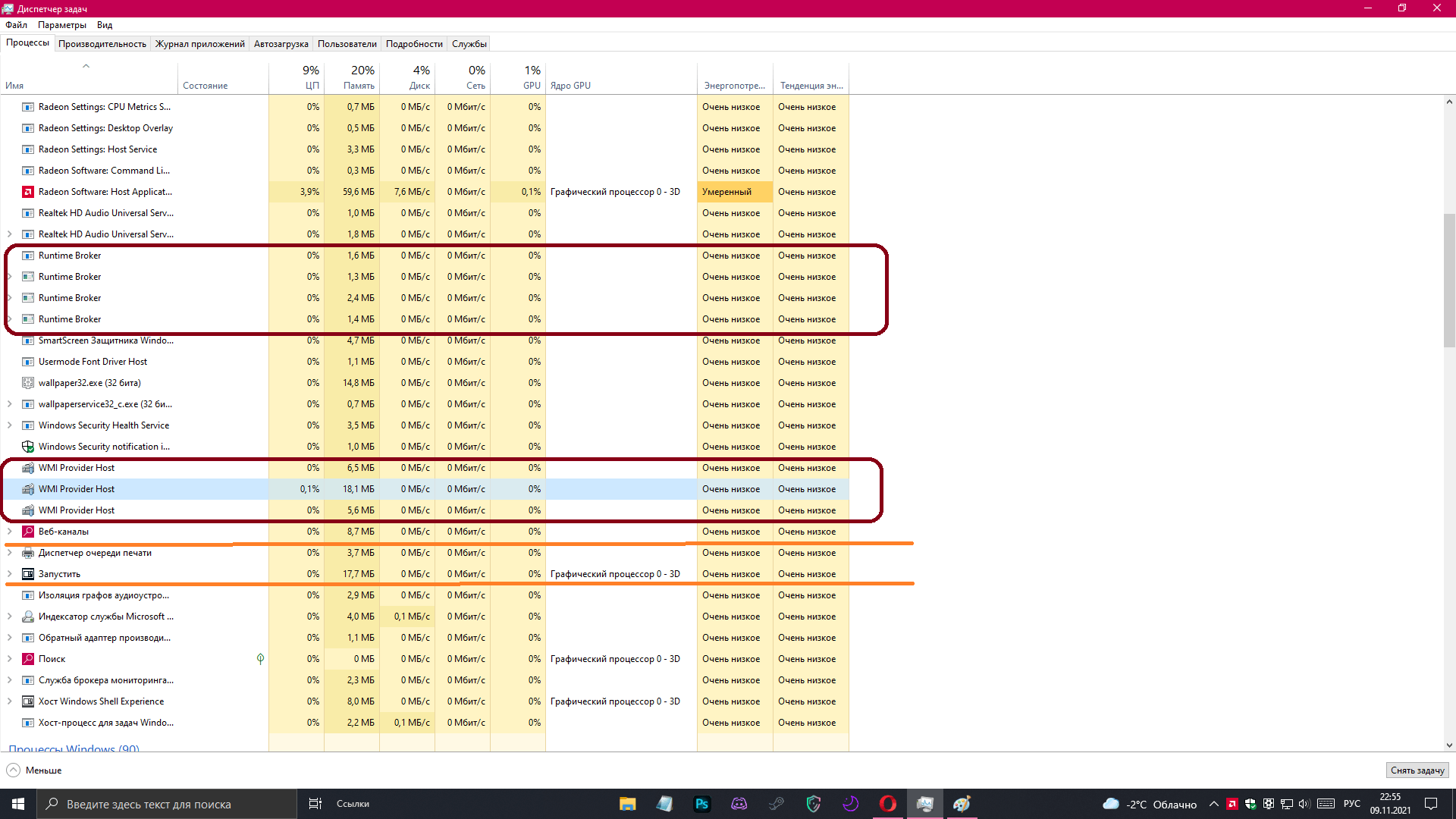
Task: Click the vertical scrollbar thumb
Action: tap(1449, 281)
